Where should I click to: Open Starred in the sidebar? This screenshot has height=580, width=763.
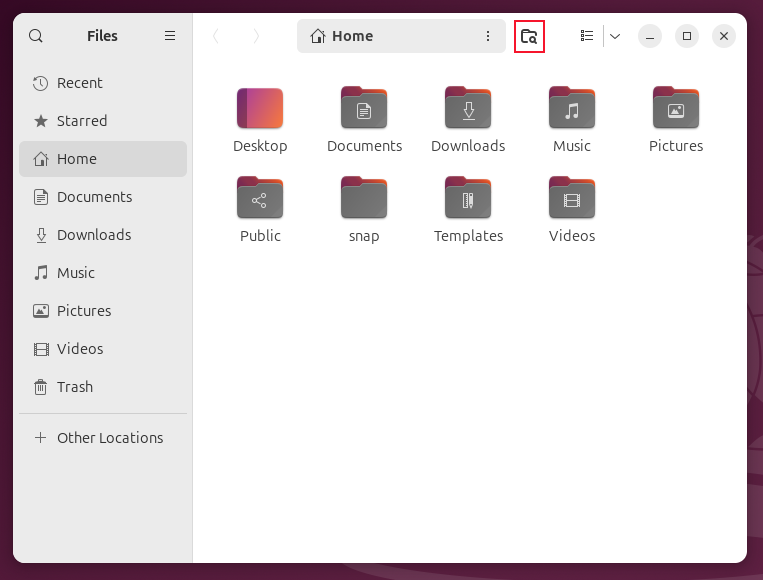click(x=103, y=121)
